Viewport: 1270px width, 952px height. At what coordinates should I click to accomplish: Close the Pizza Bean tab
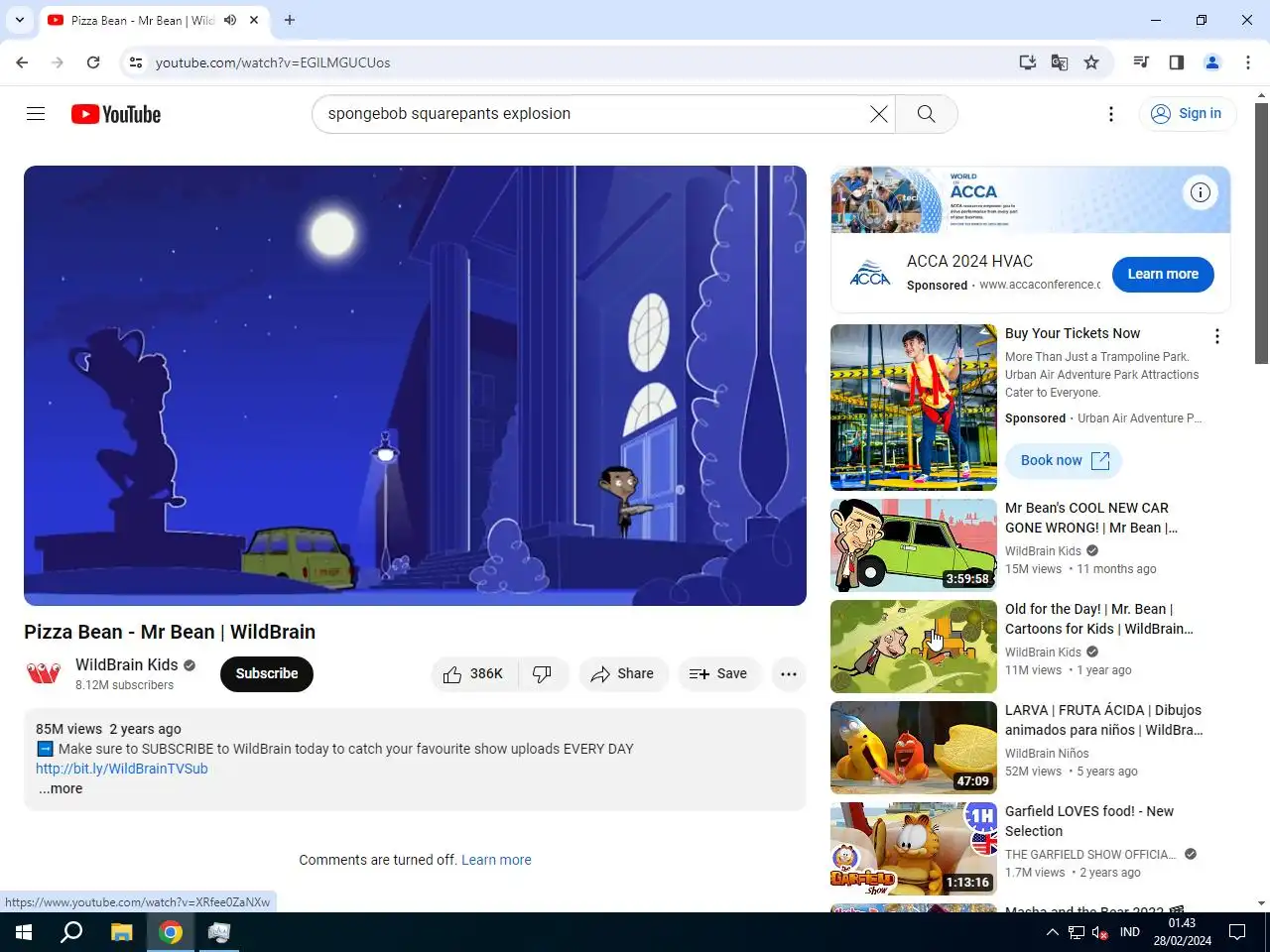254,20
